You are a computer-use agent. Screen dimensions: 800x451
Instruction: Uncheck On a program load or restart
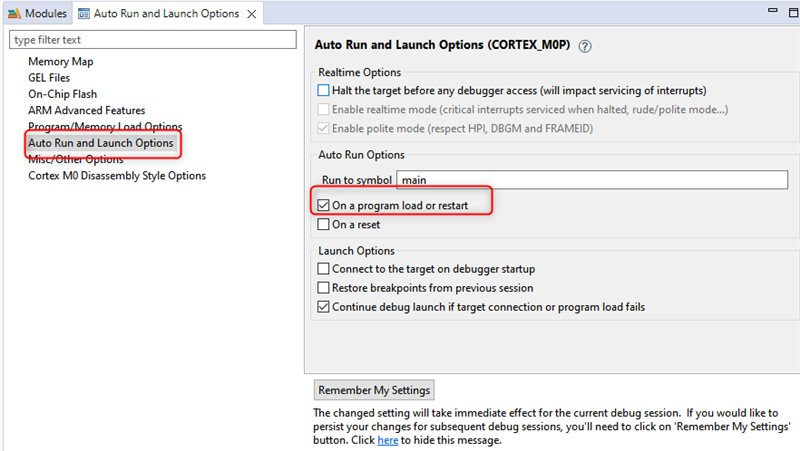click(323, 205)
